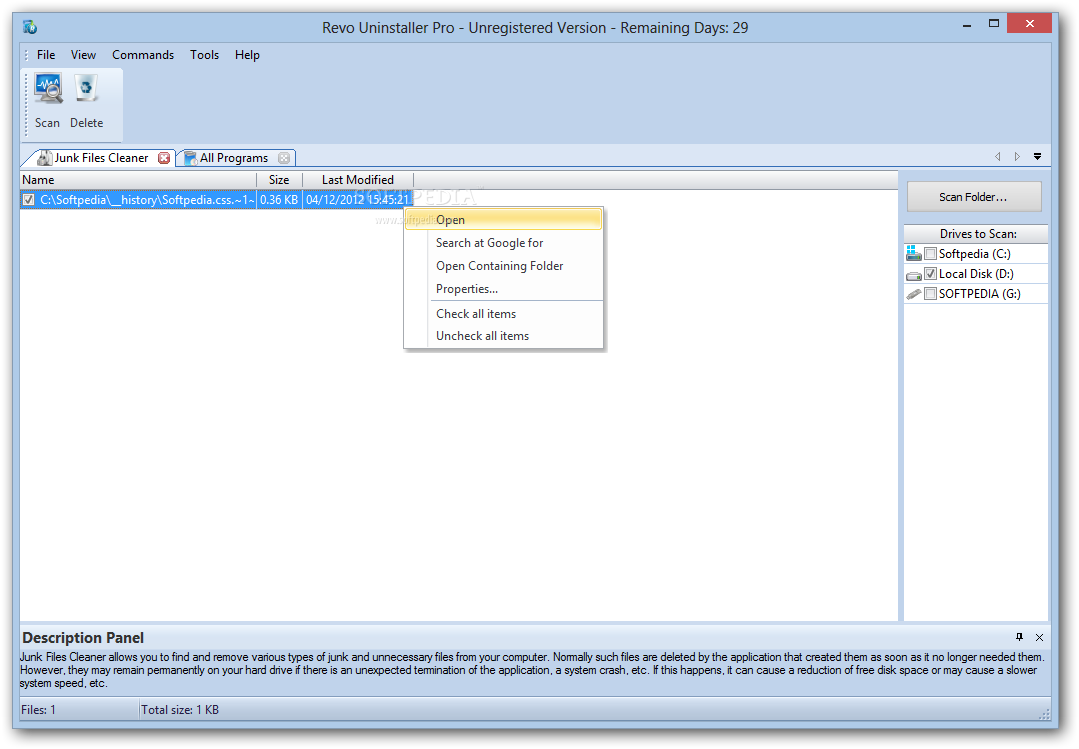Select Search at Google for
This screenshot has width=1079, height=749.
pyautogui.click(x=503, y=243)
